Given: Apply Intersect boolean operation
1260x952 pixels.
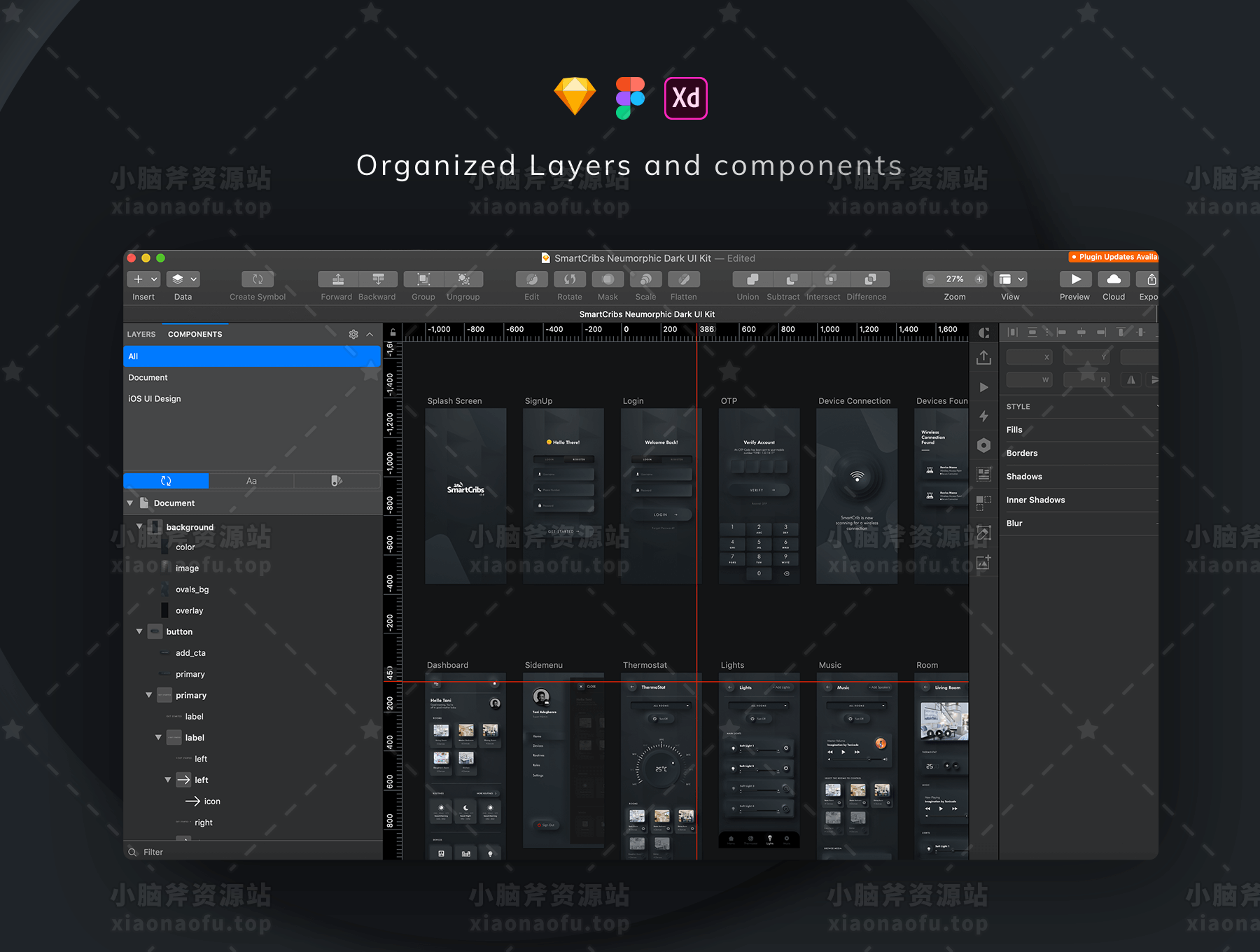Looking at the screenshot, I should (831, 279).
